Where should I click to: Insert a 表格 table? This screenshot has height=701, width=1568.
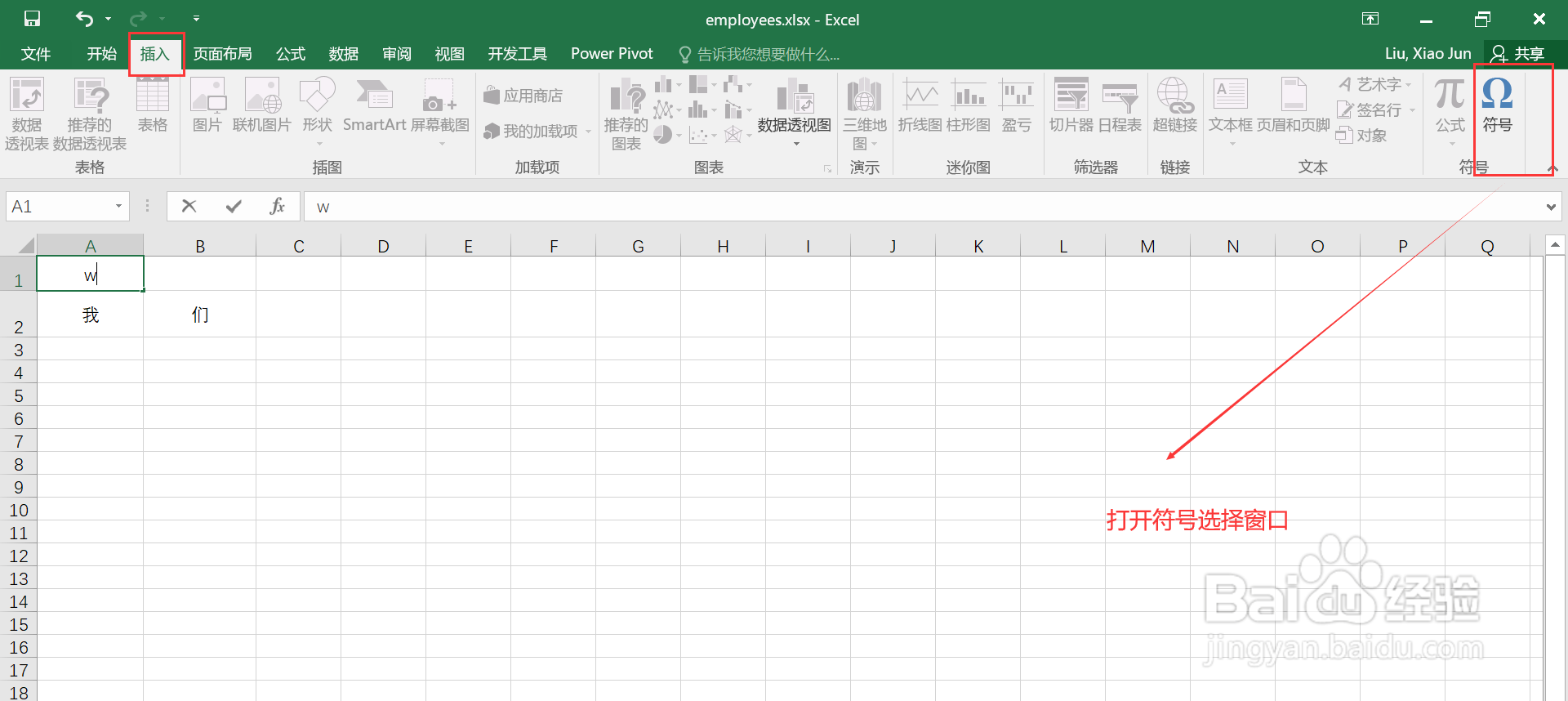153,105
